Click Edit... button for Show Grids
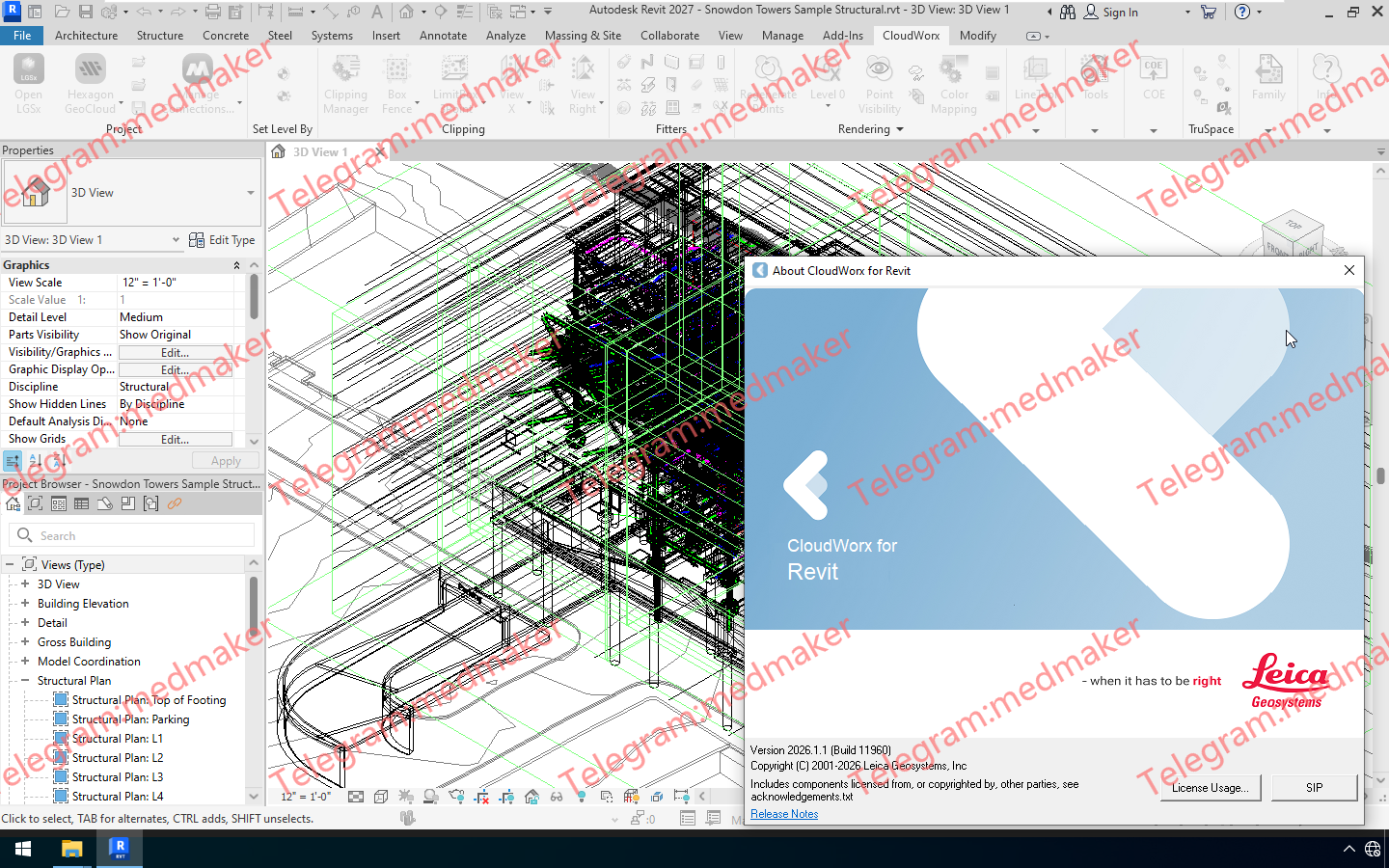The image size is (1389, 868). click(x=175, y=439)
